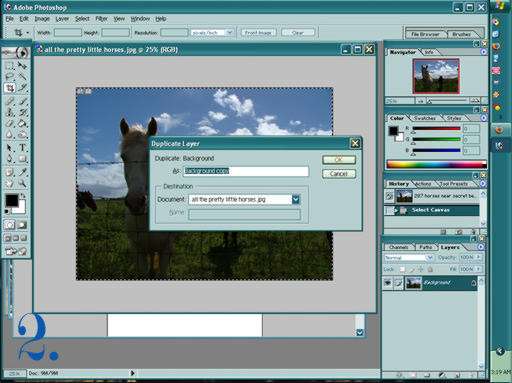
Task: Open the Layers palette menu arrow
Action: pyautogui.click(x=481, y=247)
